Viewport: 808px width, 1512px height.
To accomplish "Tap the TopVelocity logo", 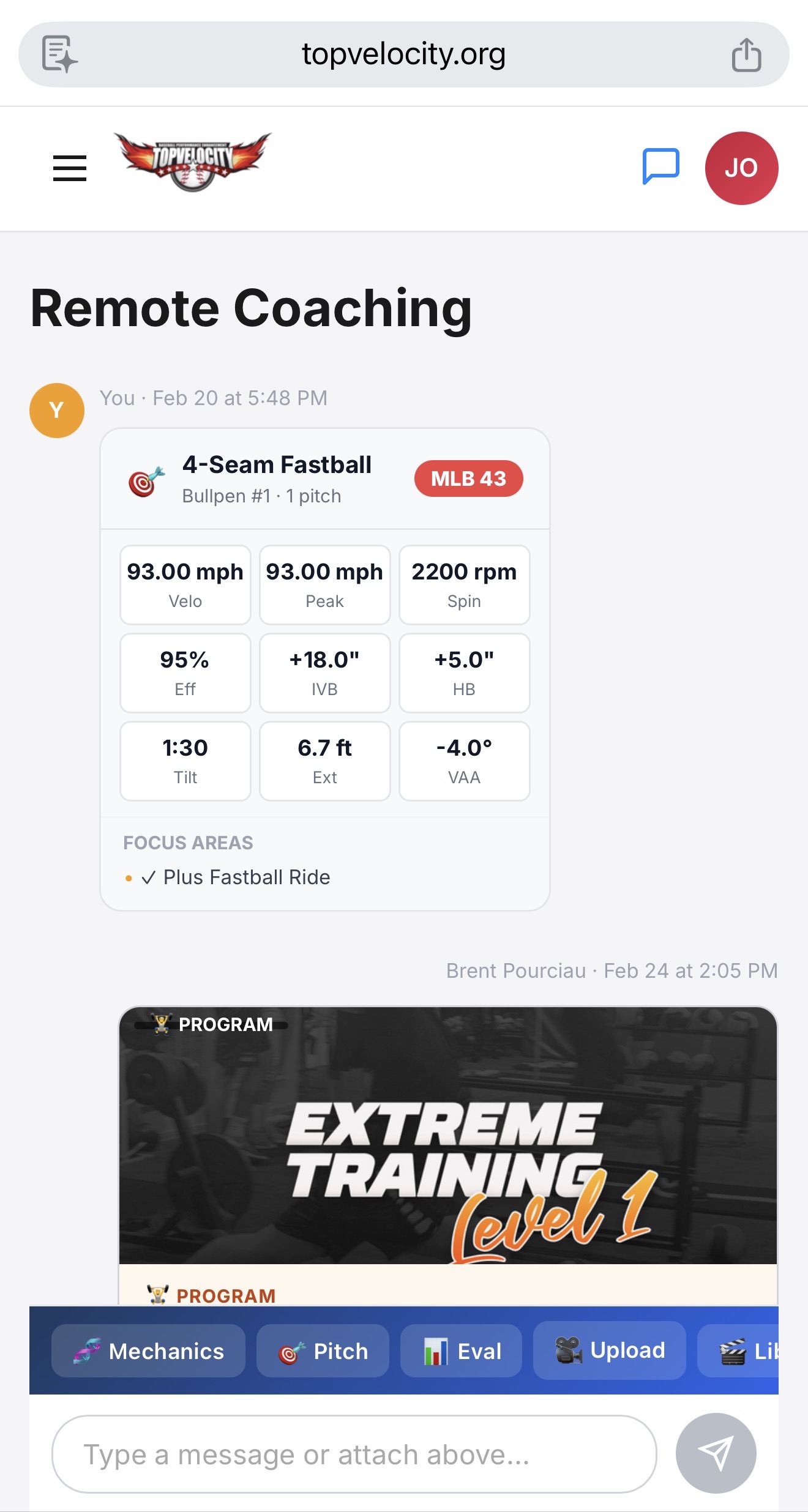I will 192,162.
